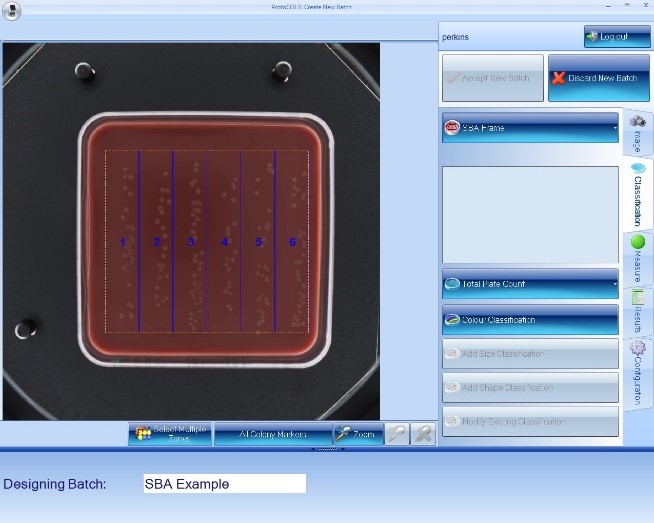Click the application orb icon in title bar

(12, 13)
